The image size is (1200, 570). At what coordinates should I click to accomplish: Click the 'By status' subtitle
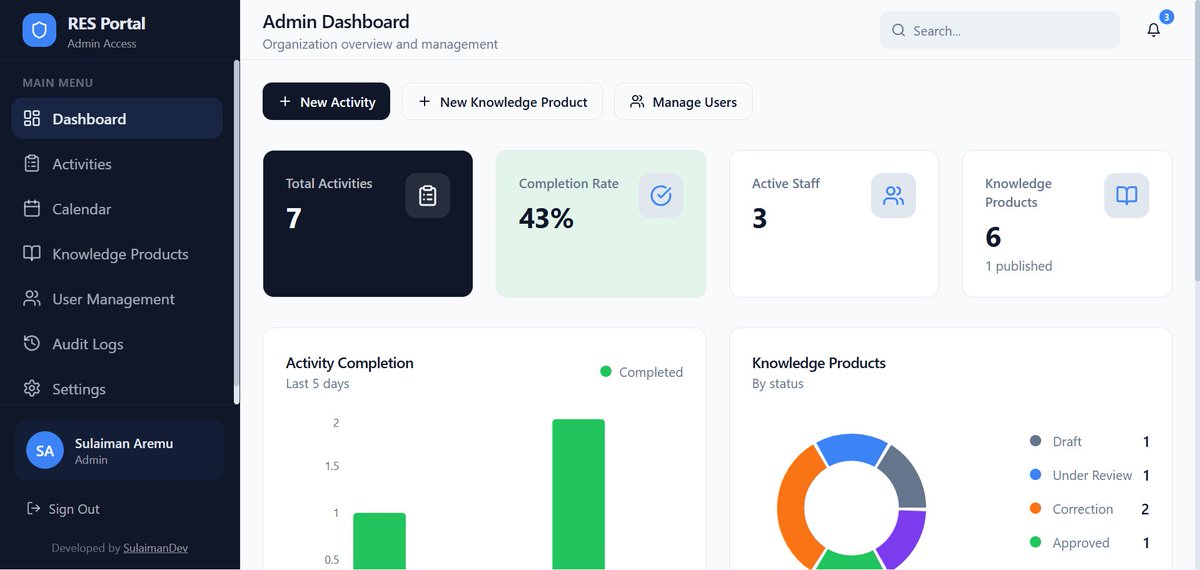778,384
